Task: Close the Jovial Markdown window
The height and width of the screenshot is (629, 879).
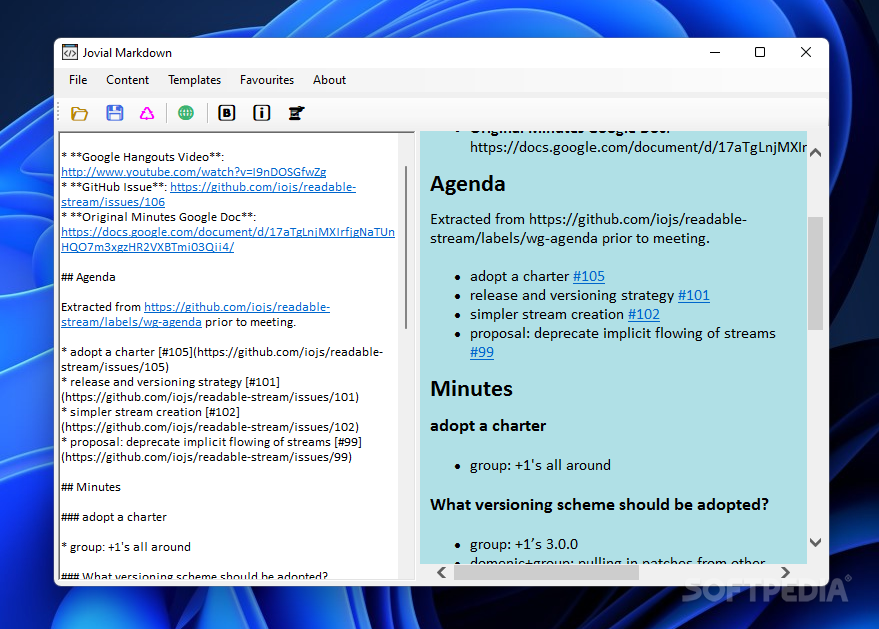Action: coord(806,52)
